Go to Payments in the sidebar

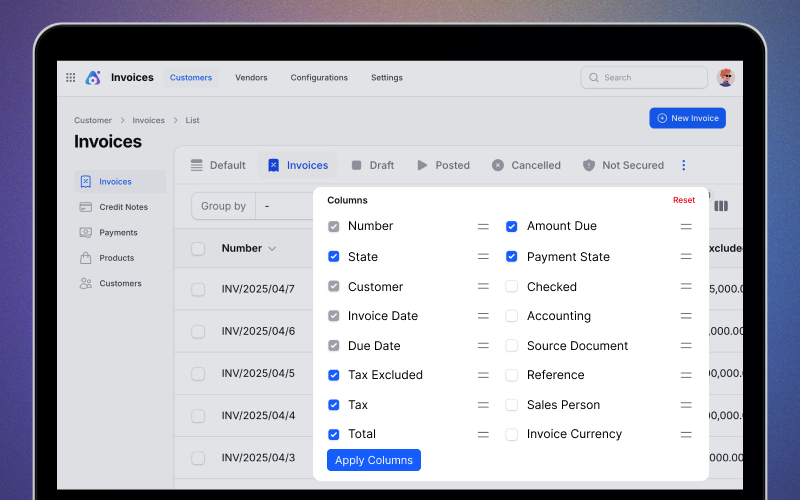118,233
